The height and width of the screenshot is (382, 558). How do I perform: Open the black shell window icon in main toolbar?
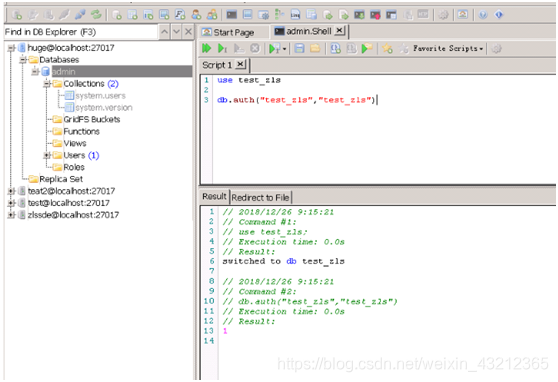pos(232,15)
